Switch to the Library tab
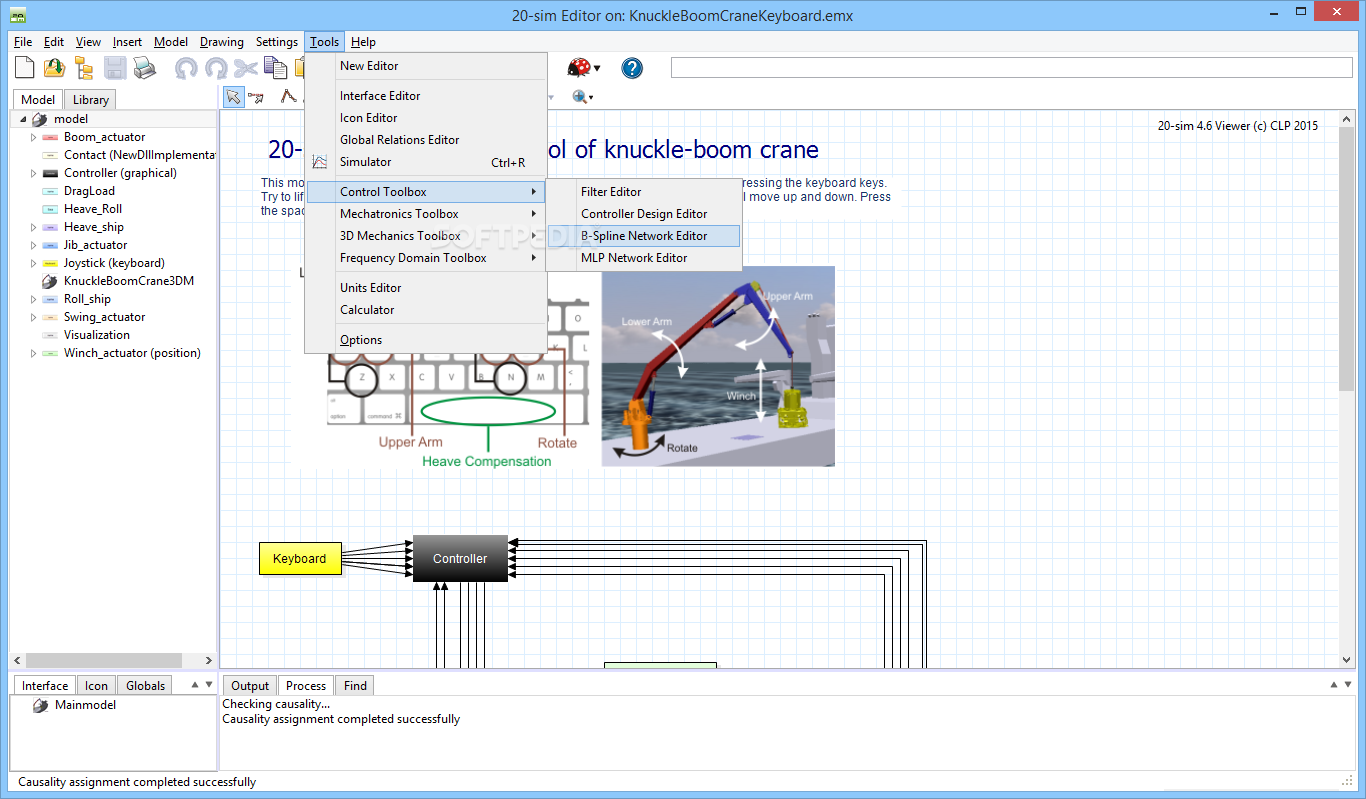Screen dimensions: 1366x799 click(x=90, y=100)
